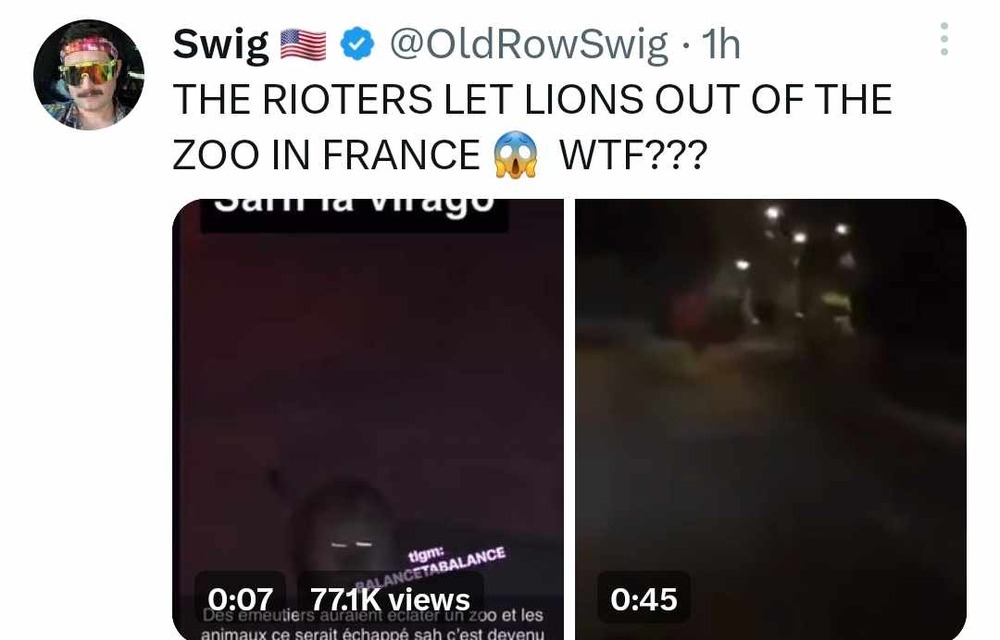Click the screaming face emoji in tweet
The height and width of the screenshot is (640, 1000).
(515, 154)
